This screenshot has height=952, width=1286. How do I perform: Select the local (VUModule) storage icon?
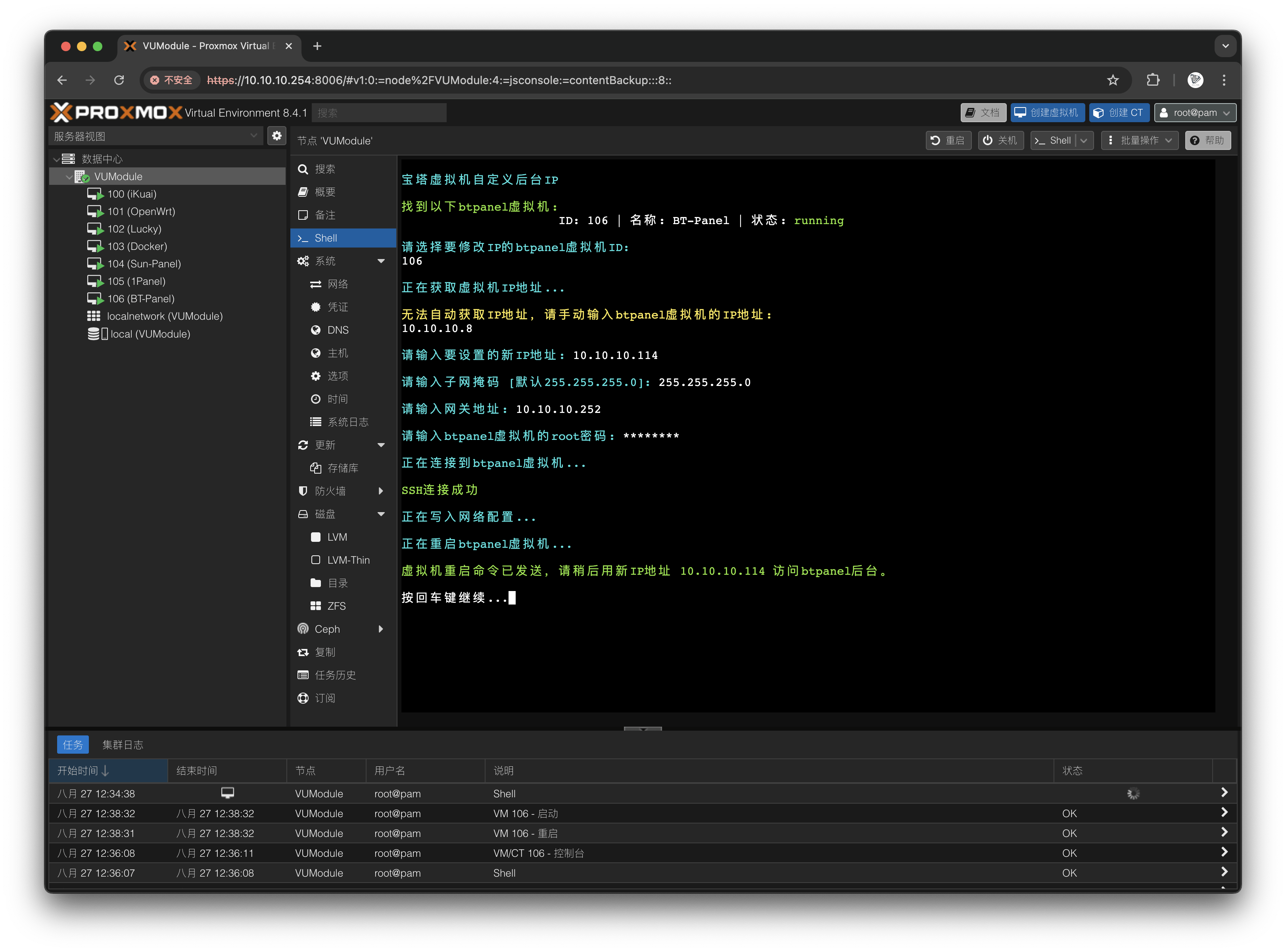coord(97,334)
